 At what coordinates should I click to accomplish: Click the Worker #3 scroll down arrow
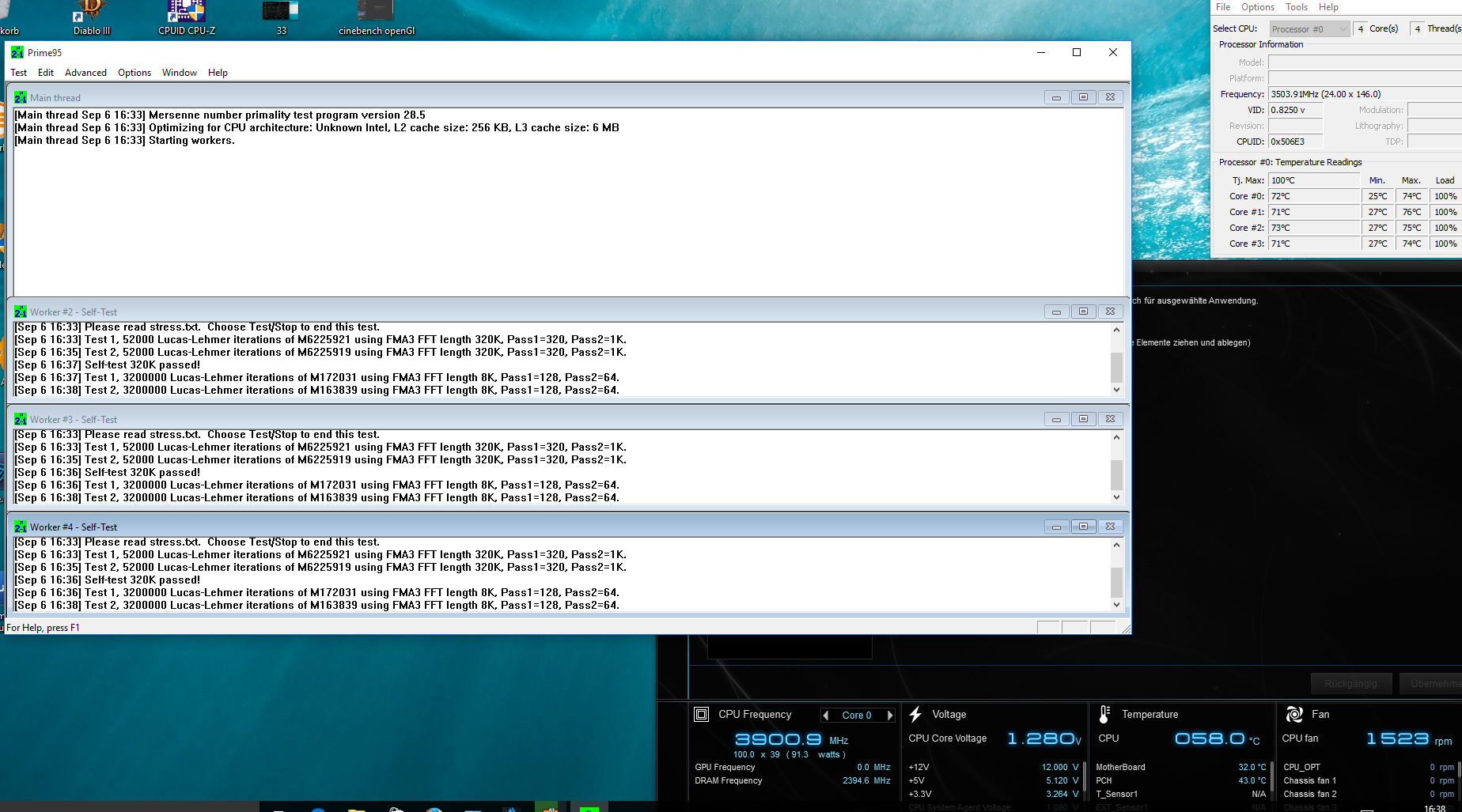(x=1116, y=497)
